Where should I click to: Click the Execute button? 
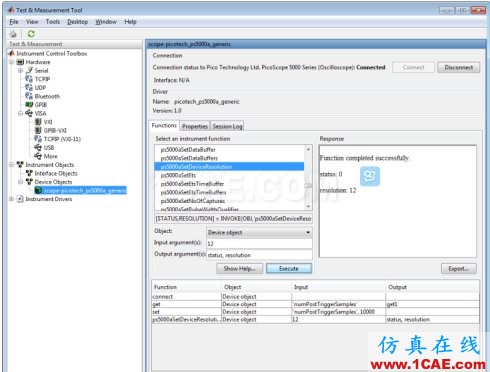click(x=289, y=269)
